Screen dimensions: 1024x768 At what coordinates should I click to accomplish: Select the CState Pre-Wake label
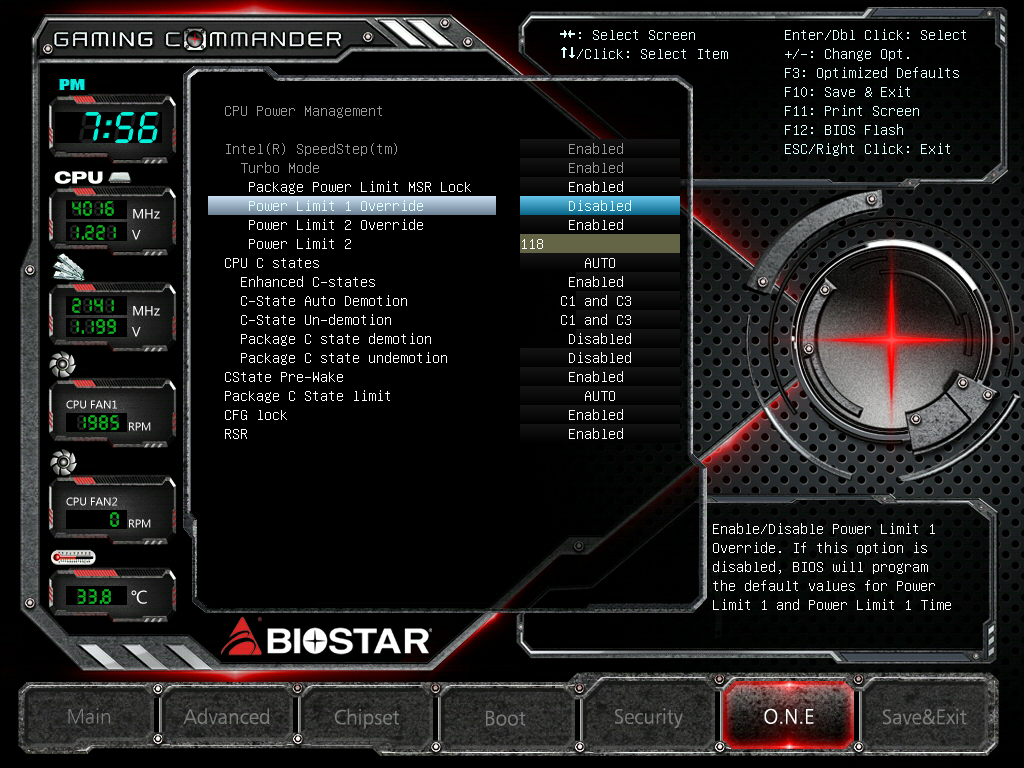[x=283, y=377]
